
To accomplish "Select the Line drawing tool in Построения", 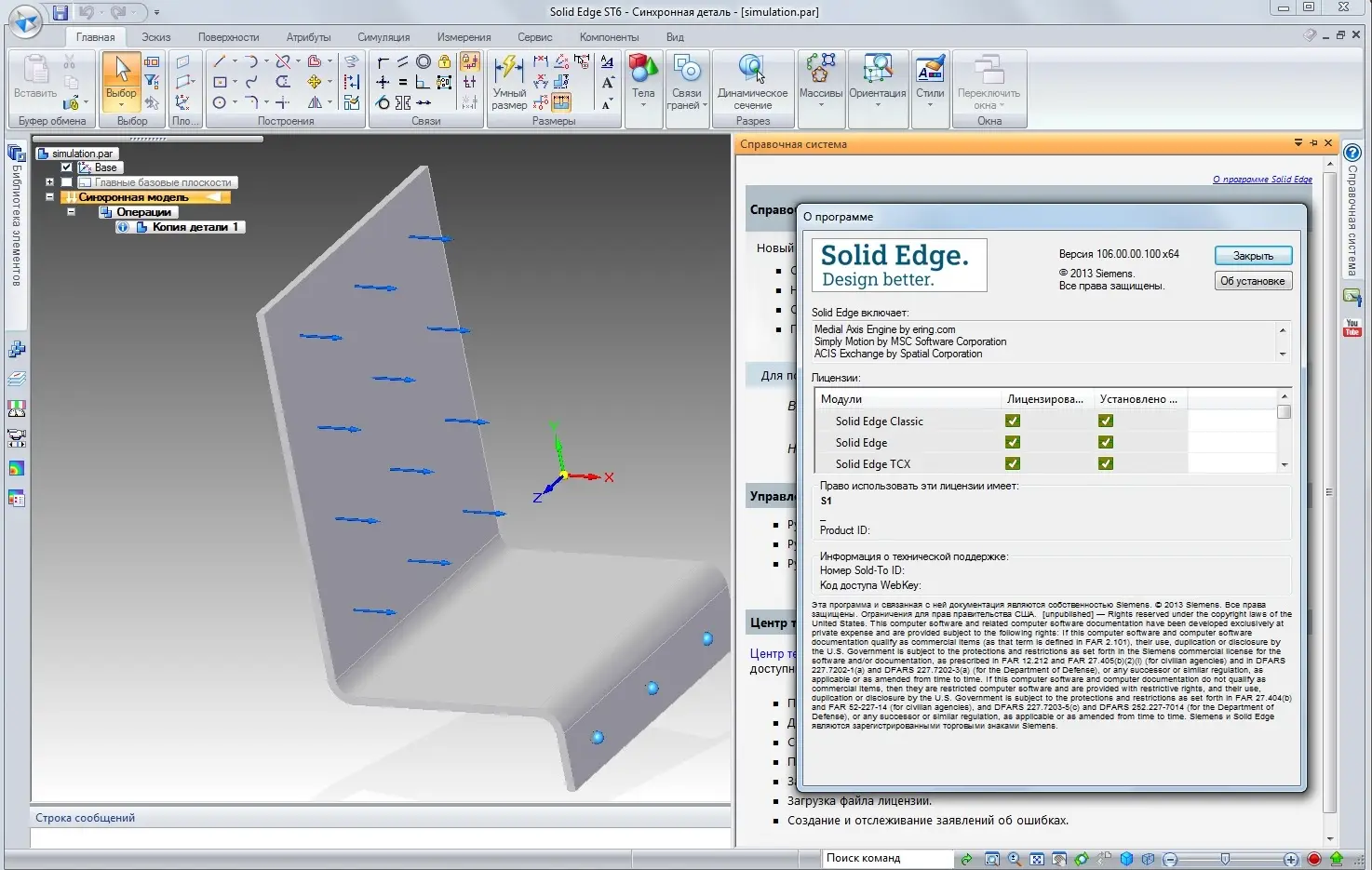I will (220, 61).
